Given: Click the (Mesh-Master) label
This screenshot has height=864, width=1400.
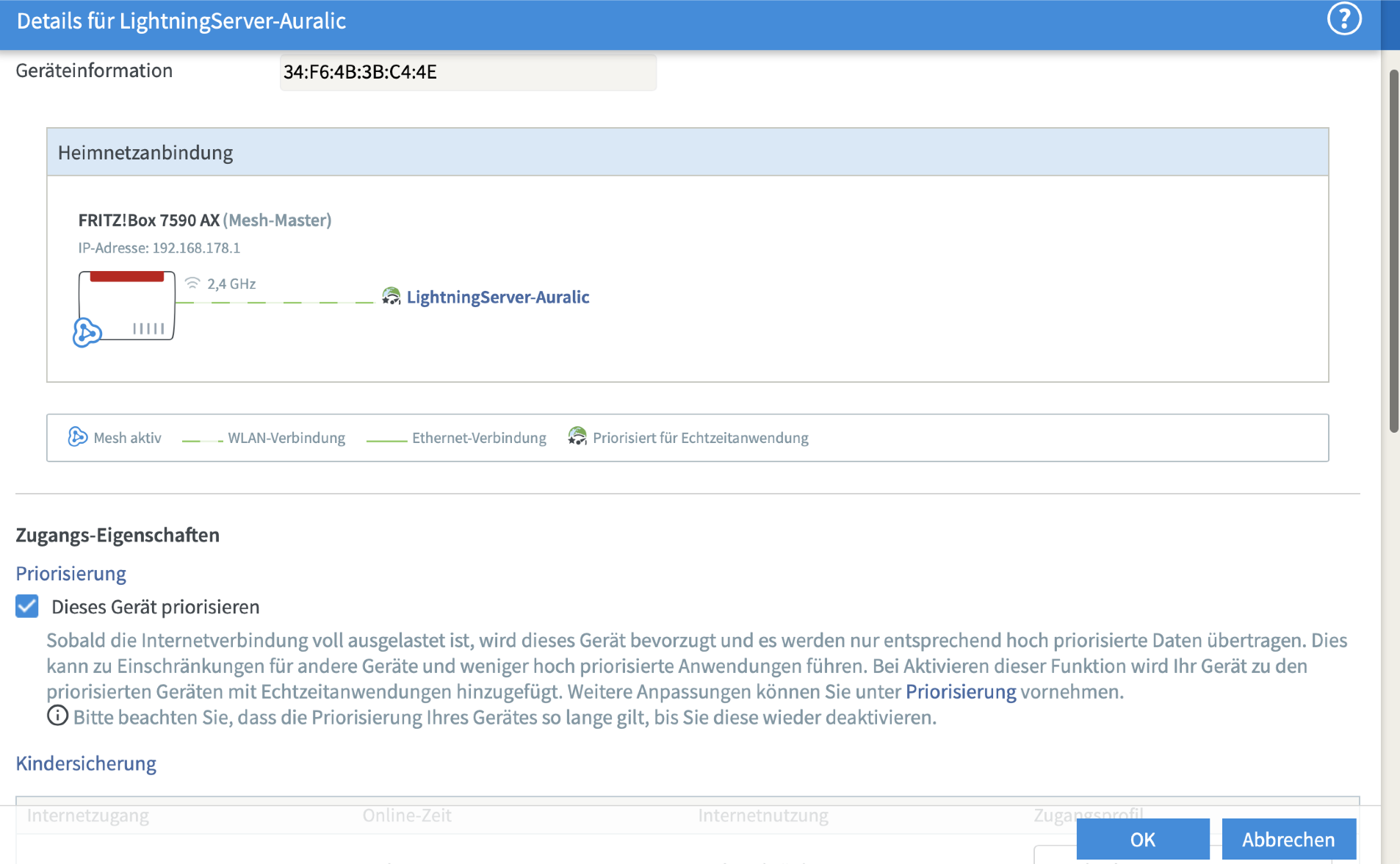Looking at the screenshot, I should (278, 220).
